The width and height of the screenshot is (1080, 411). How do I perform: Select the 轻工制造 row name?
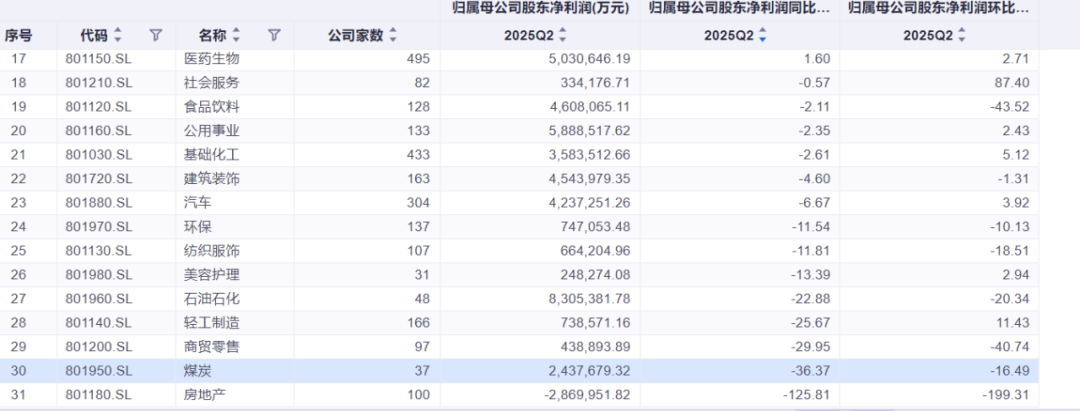[x=212, y=323]
